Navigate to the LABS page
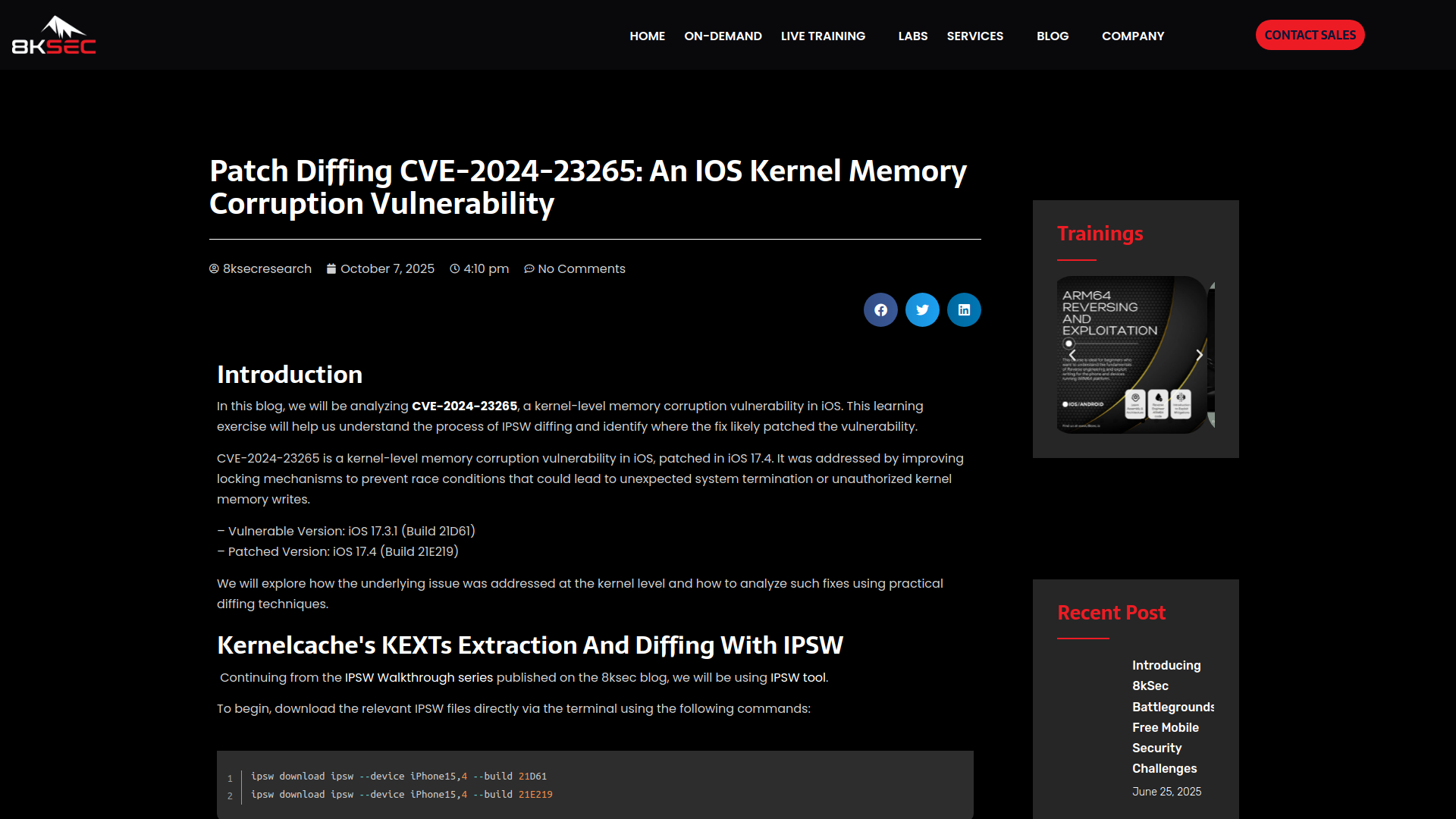 click(912, 36)
